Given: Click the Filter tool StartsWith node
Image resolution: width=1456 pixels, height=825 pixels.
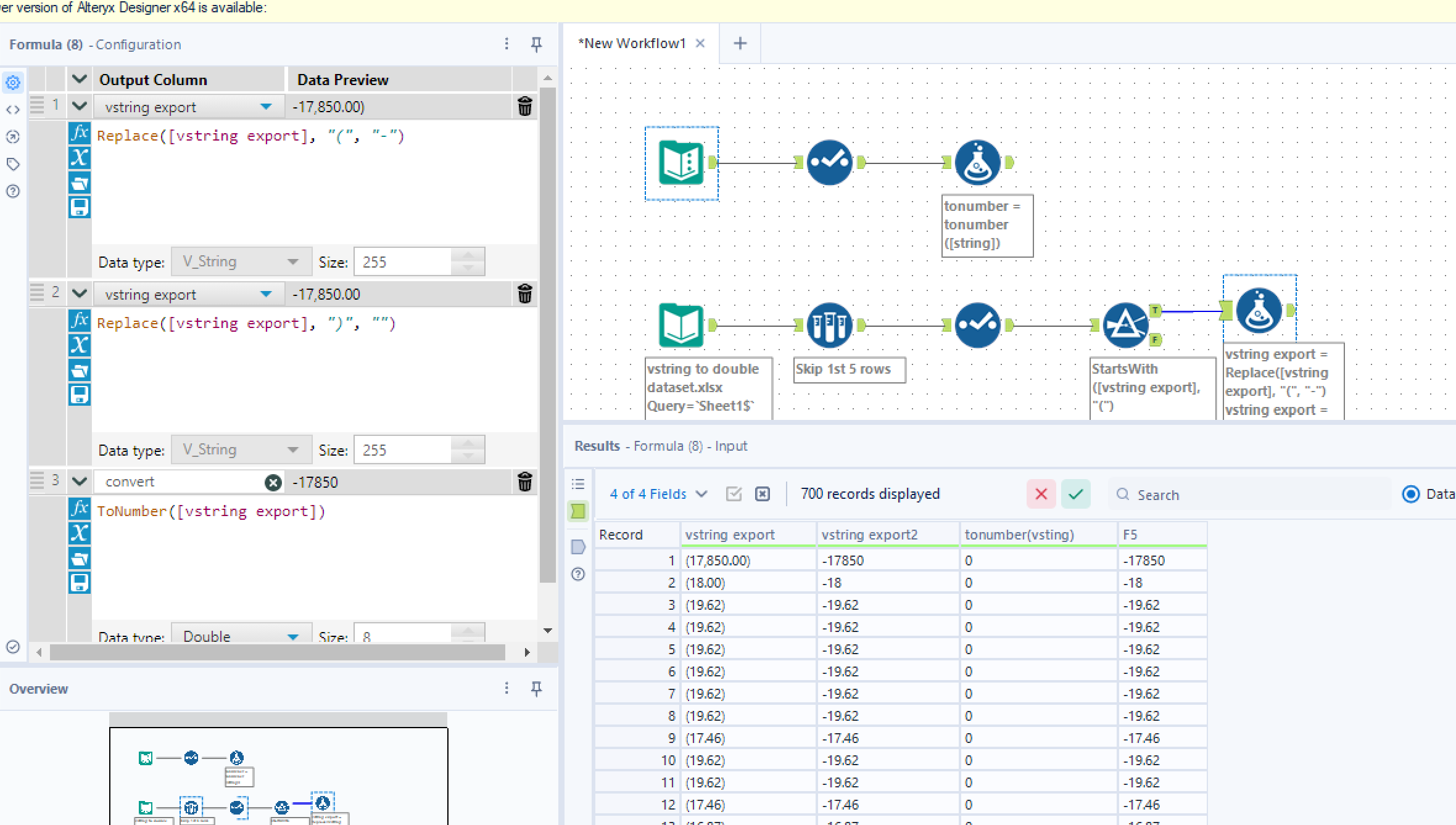Looking at the screenshot, I should 1125,325.
